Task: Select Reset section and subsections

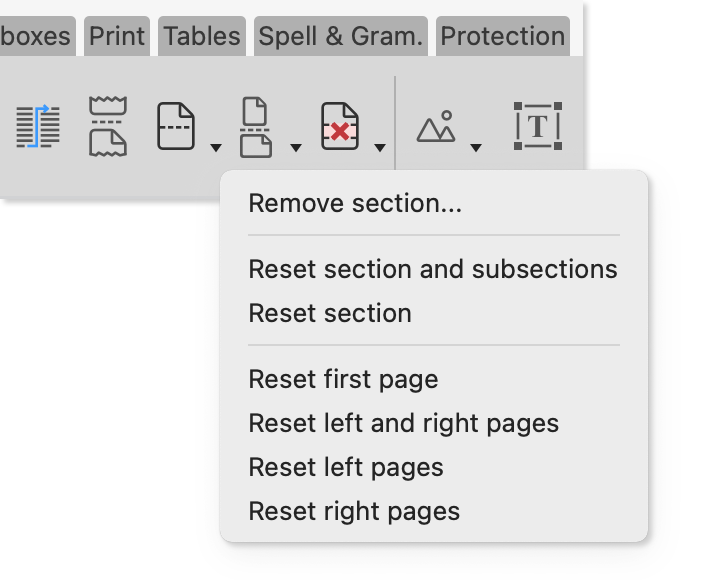Action: (x=432, y=270)
